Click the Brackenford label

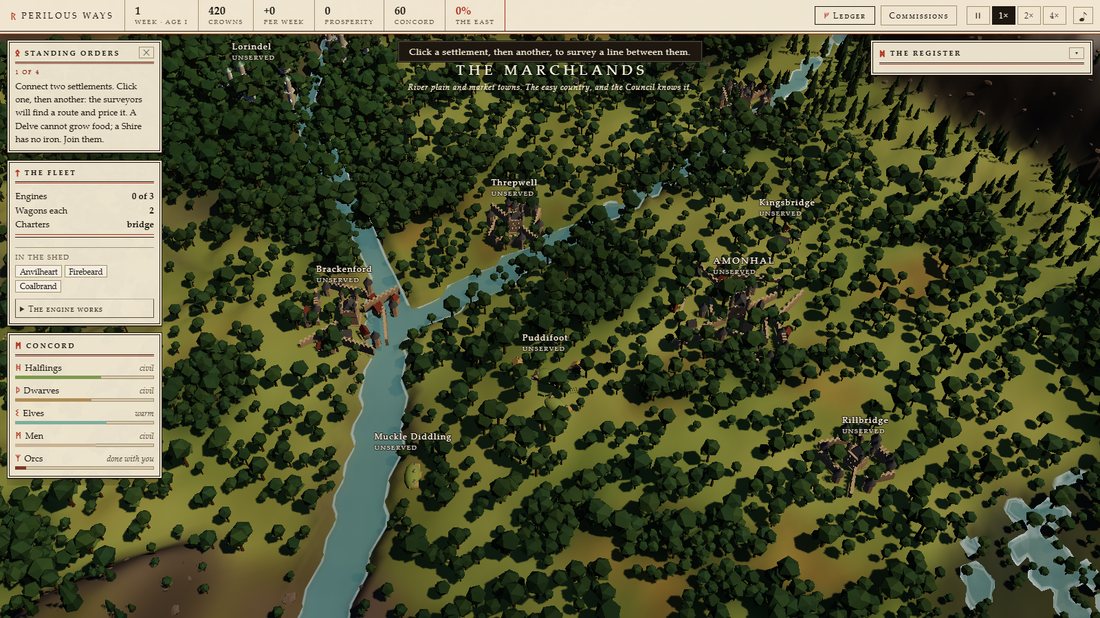(x=344, y=269)
